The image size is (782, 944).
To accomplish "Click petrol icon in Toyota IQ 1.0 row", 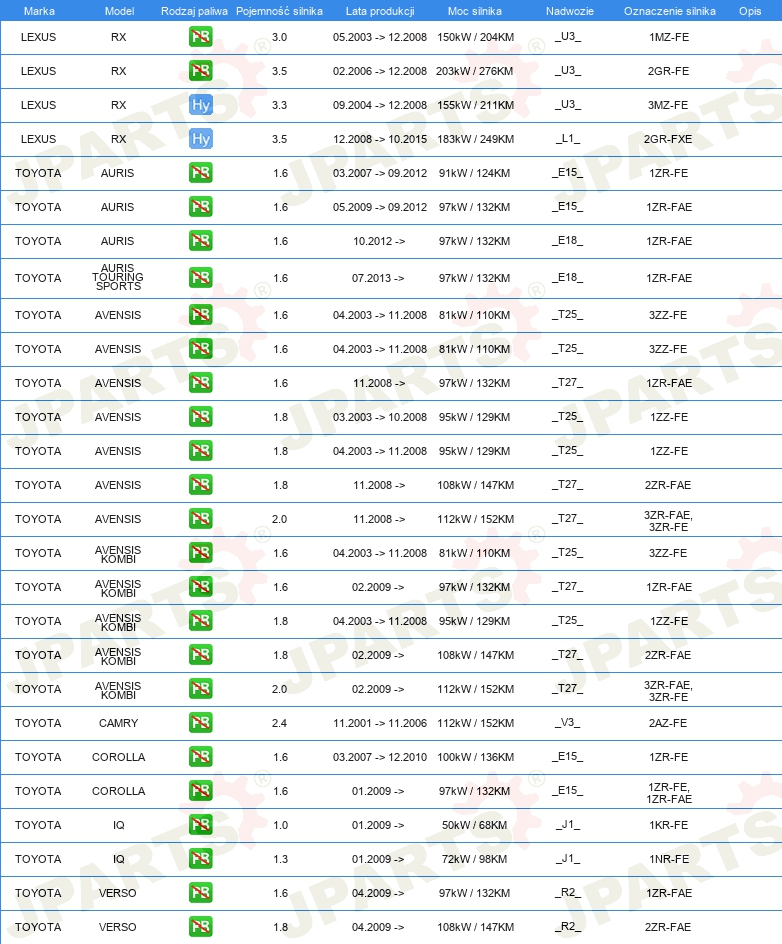I will (x=200, y=825).
